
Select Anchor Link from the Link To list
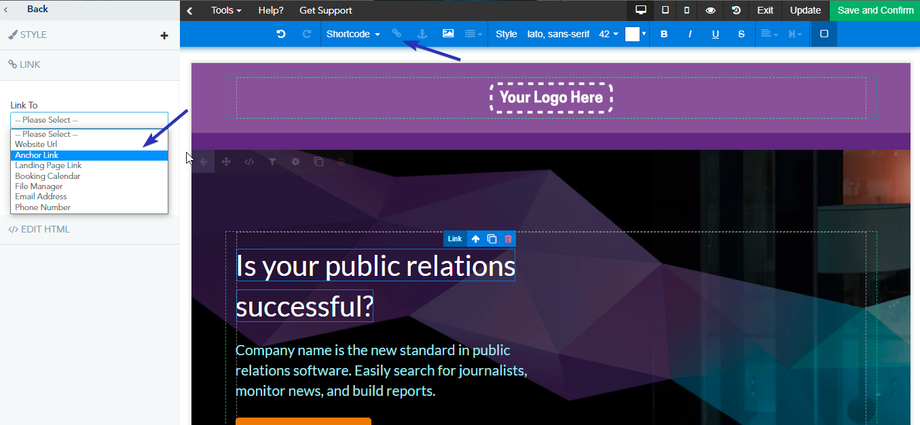click(88, 155)
